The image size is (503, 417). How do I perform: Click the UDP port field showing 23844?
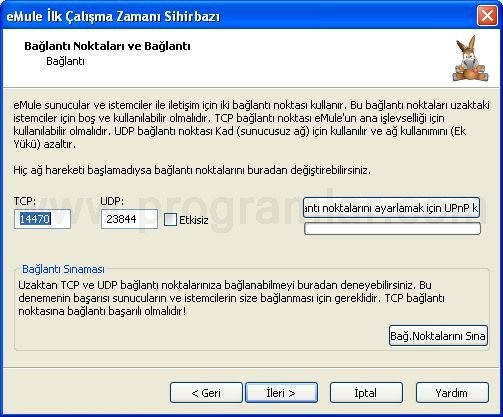click(x=129, y=219)
